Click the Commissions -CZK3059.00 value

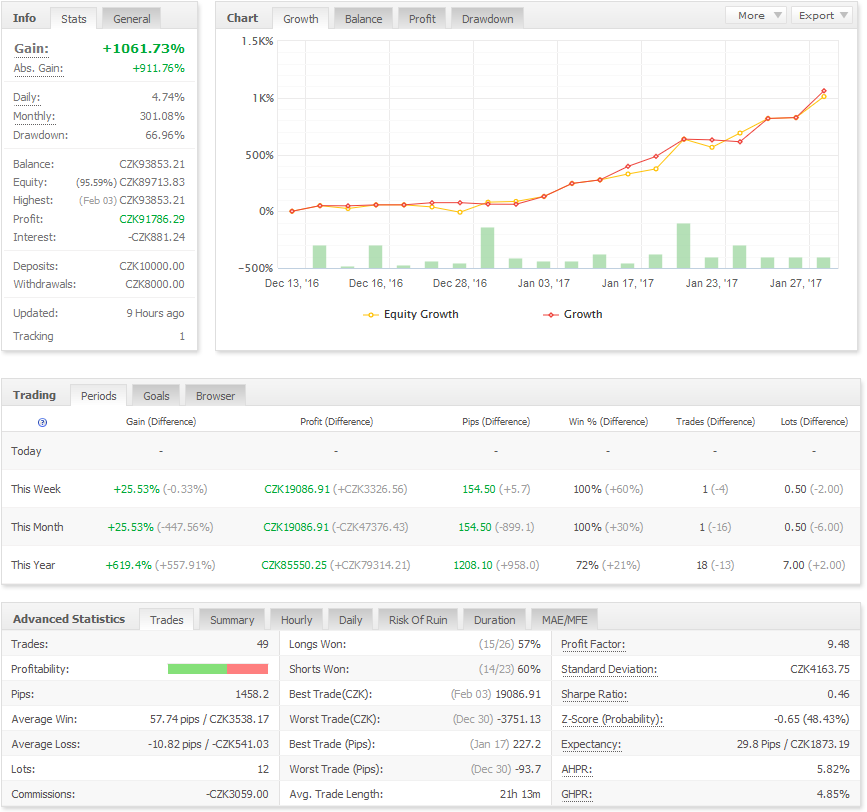click(237, 794)
